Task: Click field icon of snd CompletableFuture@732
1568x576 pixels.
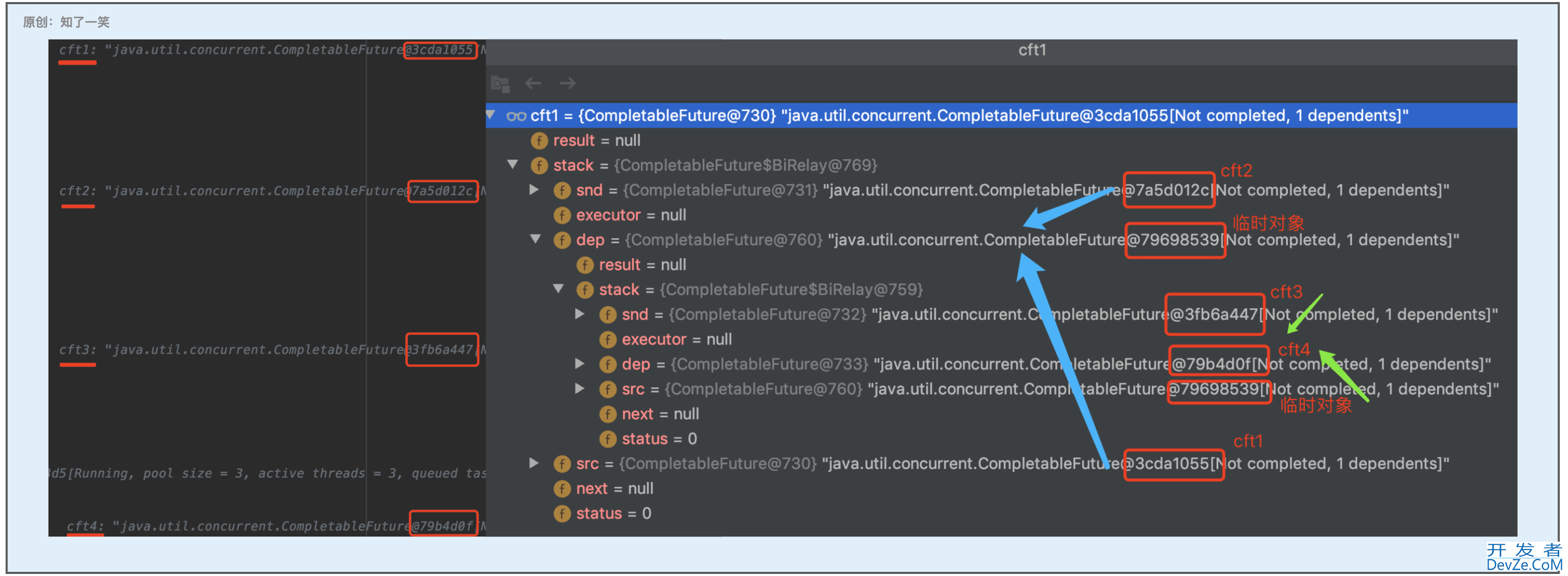Action: (x=607, y=315)
